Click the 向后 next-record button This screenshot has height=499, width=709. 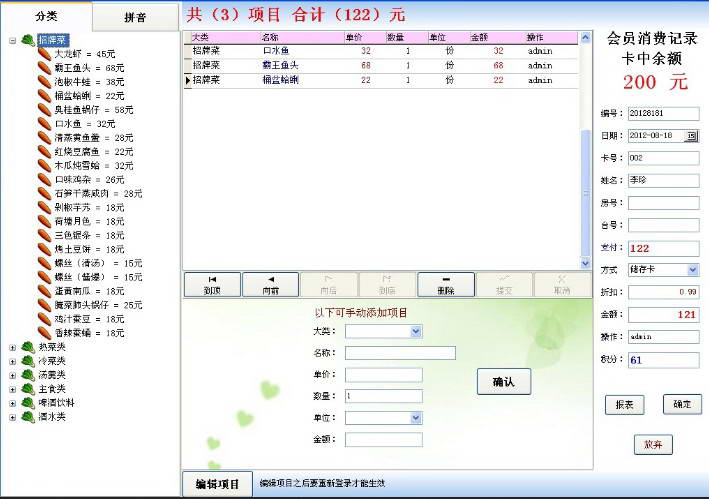tap(329, 285)
